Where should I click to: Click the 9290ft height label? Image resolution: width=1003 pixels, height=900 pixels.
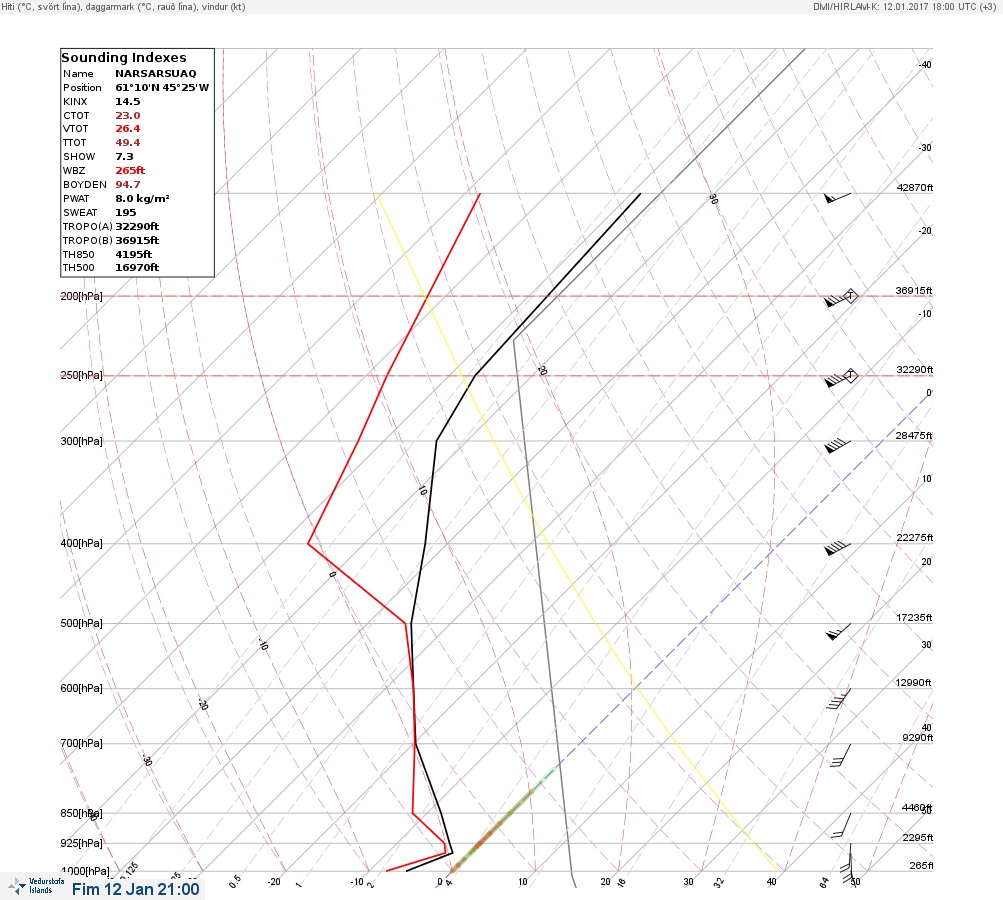(x=917, y=738)
